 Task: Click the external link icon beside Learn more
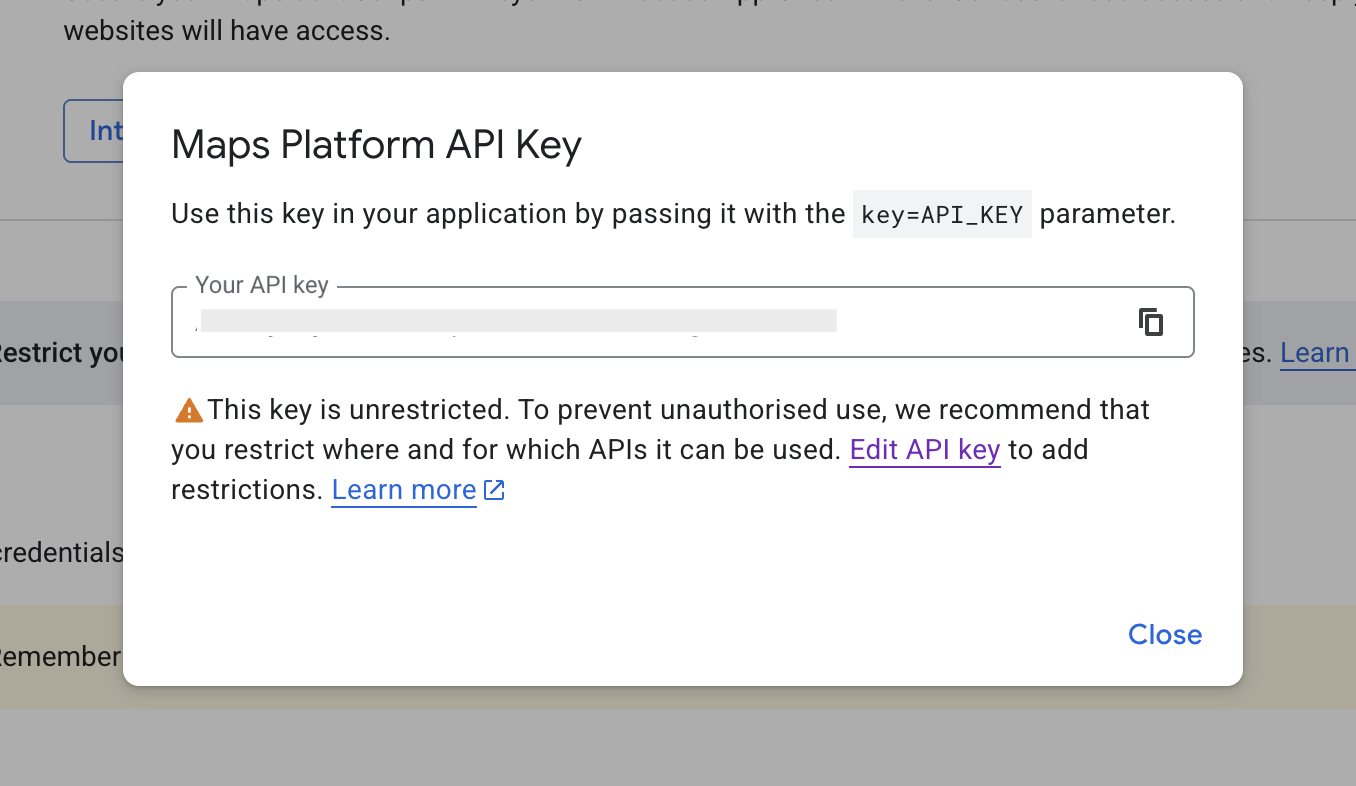pyautogui.click(x=494, y=490)
